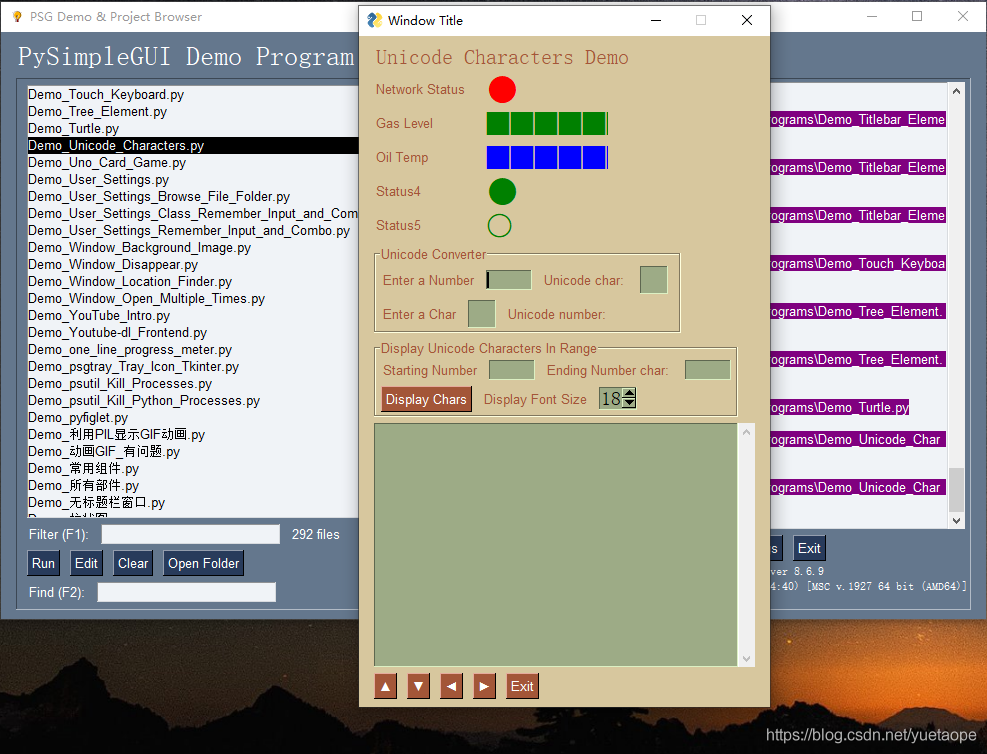The image size is (987, 754).
Task: Click the Unicode char output box
Action: click(653, 279)
